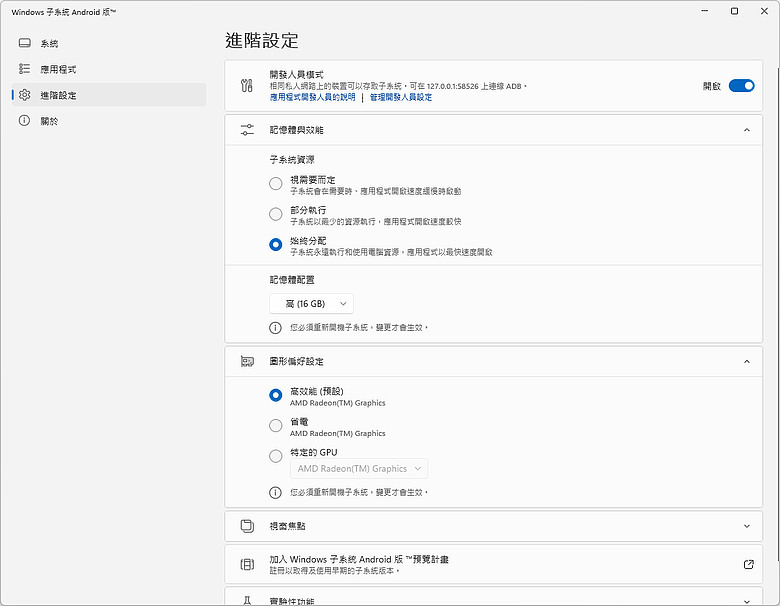Expand the 實驗性功能 section chevron
This screenshot has height=606, width=780.
(747, 601)
